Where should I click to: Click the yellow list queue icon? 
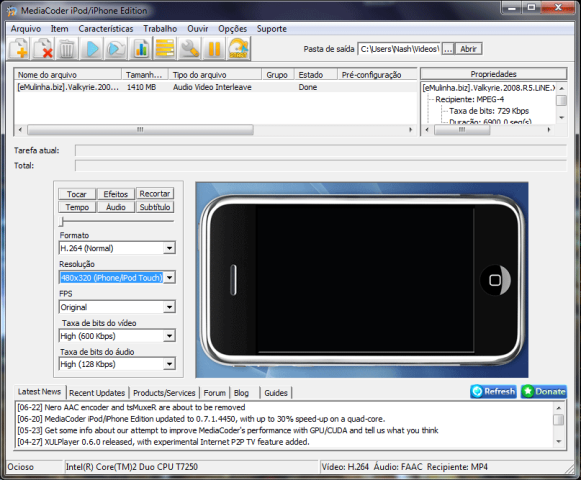pyautogui.click(x=165, y=49)
